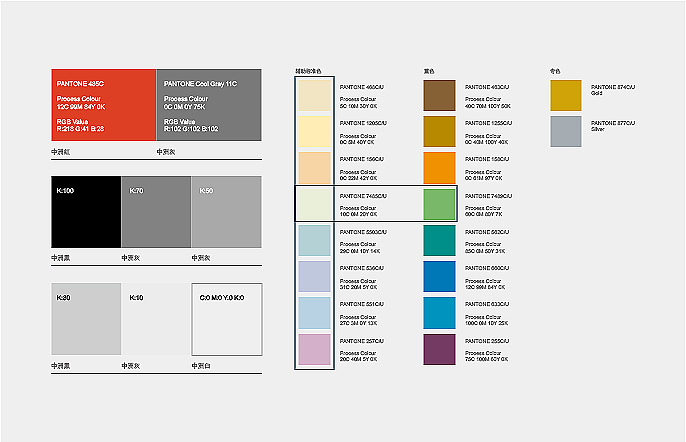Viewport: 686px width, 442px height.
Task: Pick the K:10 very light gray swatch
Action: (x=155, y=319)
